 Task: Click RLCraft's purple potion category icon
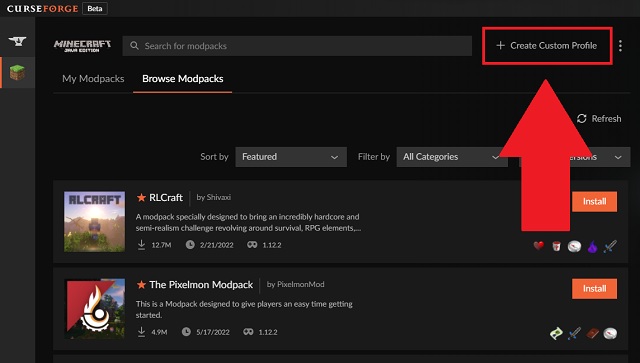(x=592, y=247)
